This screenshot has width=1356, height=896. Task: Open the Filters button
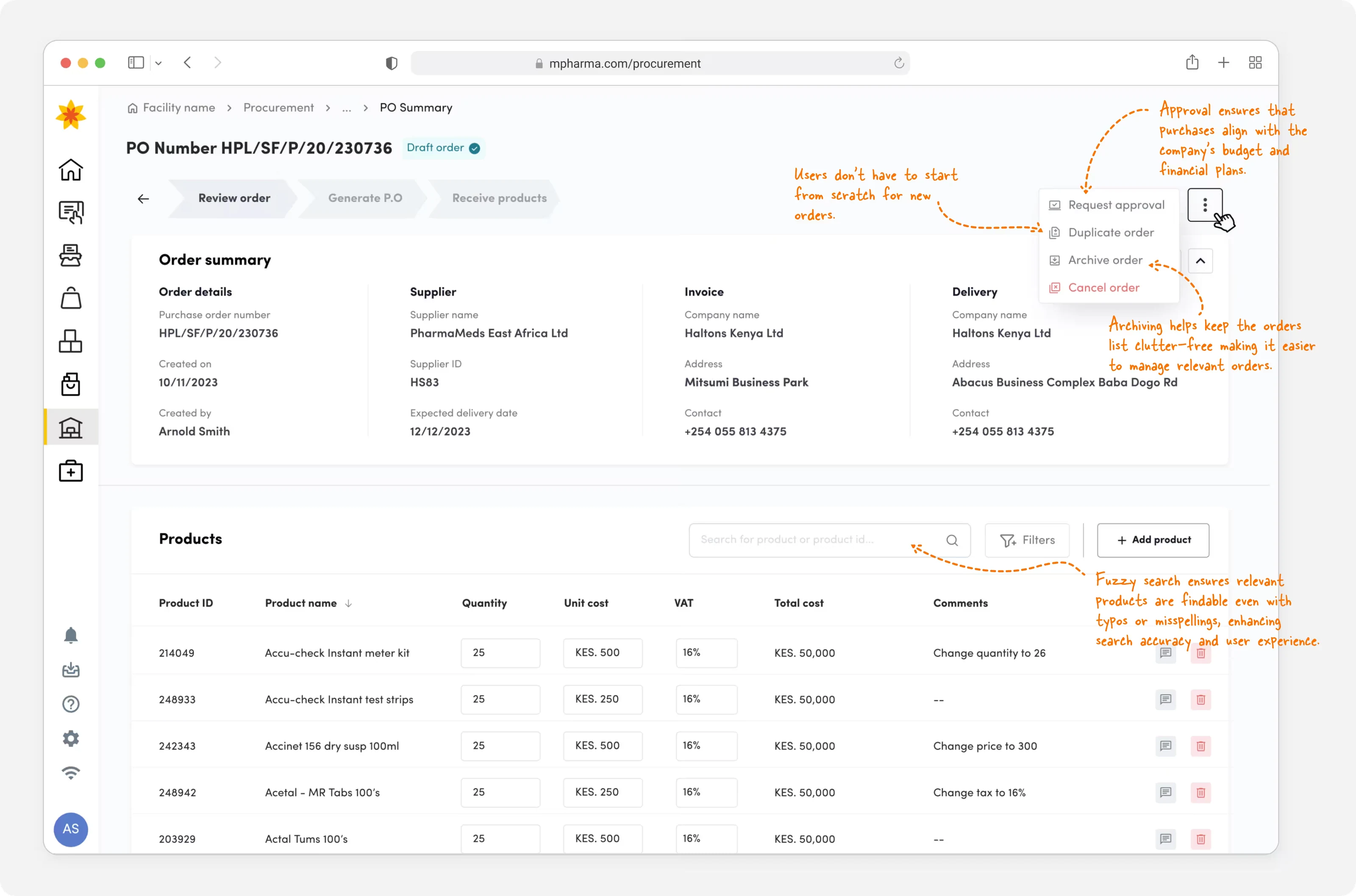coord(1027,540)
